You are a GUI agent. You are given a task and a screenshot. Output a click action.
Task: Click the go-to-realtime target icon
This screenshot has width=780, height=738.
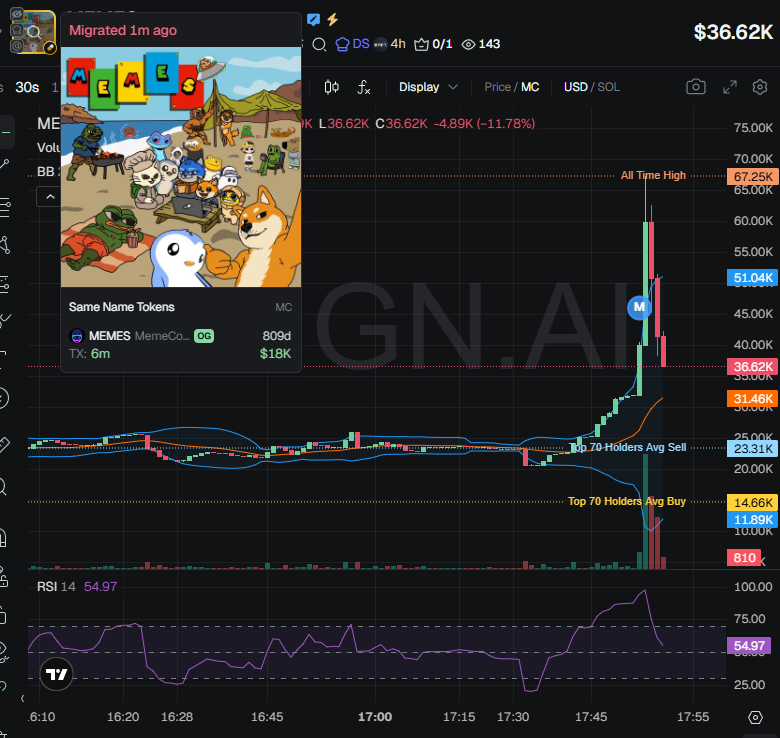755,718
